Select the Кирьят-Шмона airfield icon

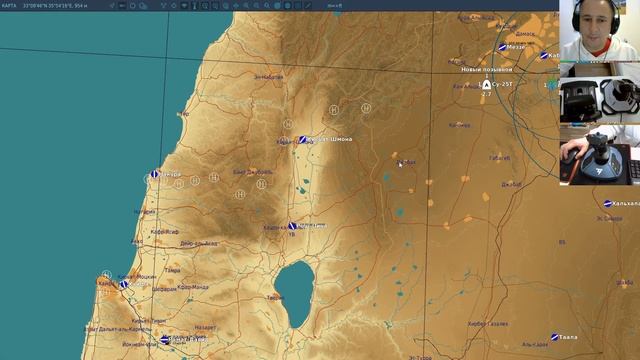click(302, 140)
